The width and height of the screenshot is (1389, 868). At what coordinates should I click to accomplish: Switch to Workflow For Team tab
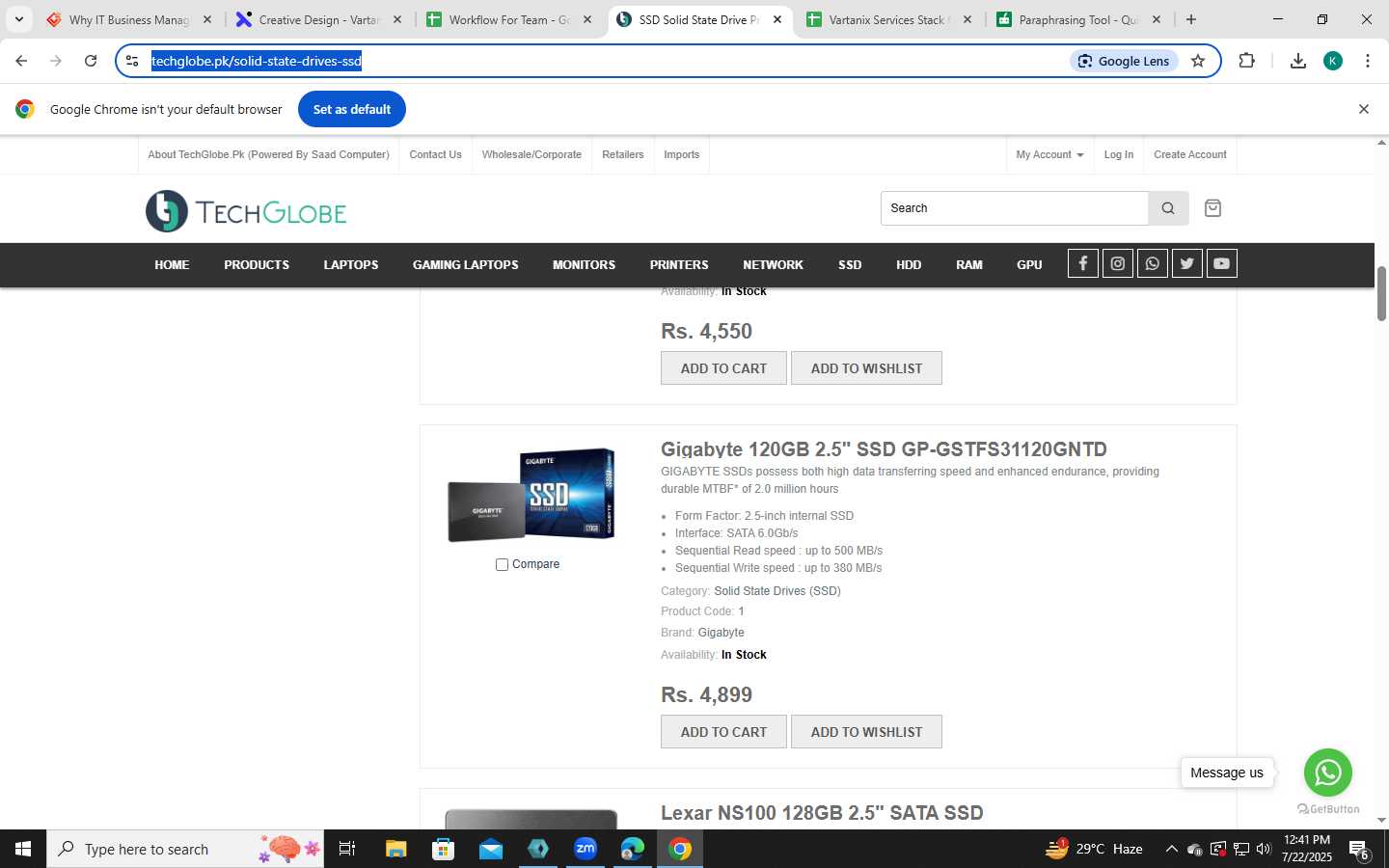point(509,19)
